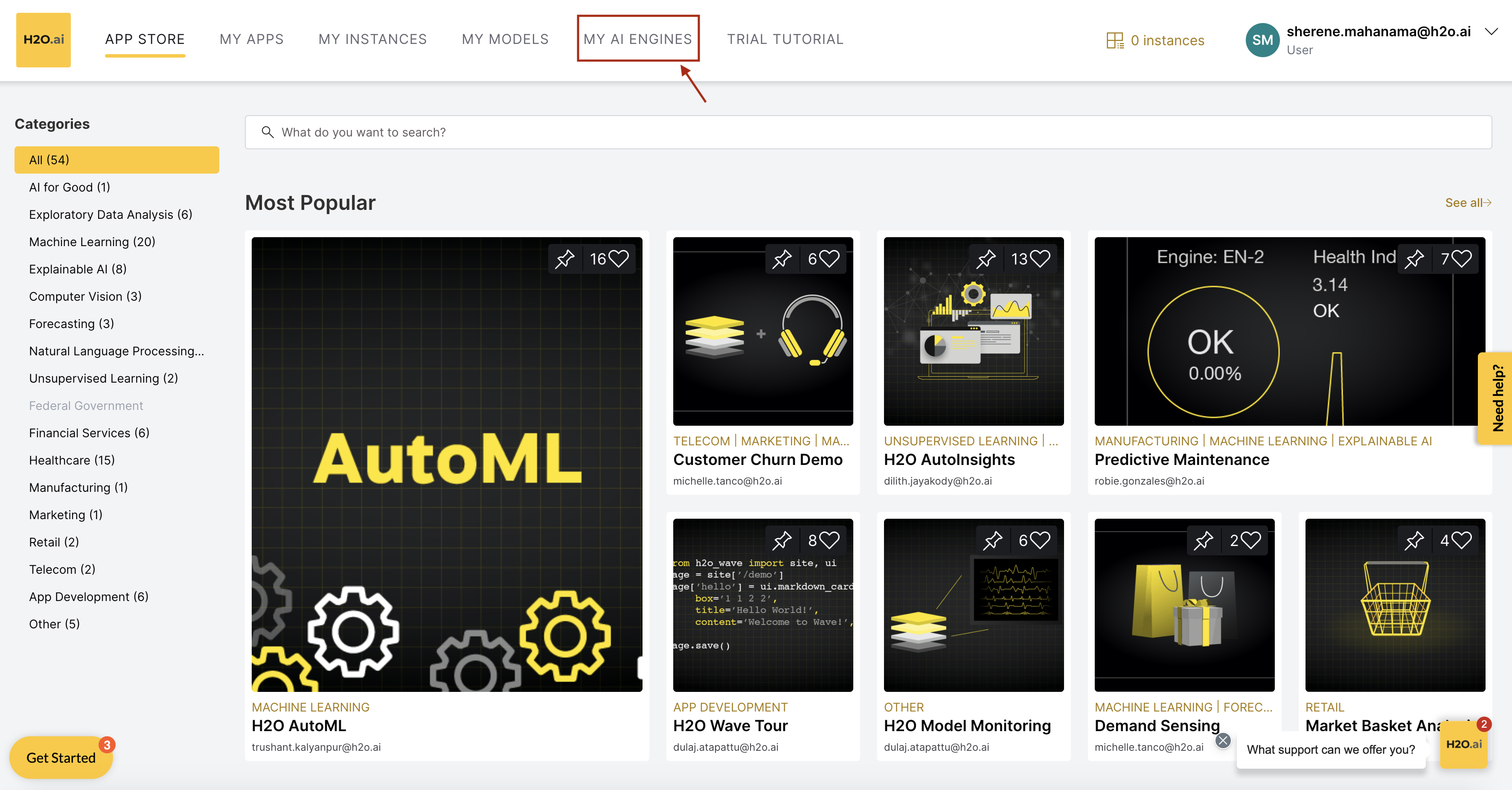The height and width of the screenshot is (790, 1512).
Task: Like the H2O AutoML app heart
Action: (619, 259)
